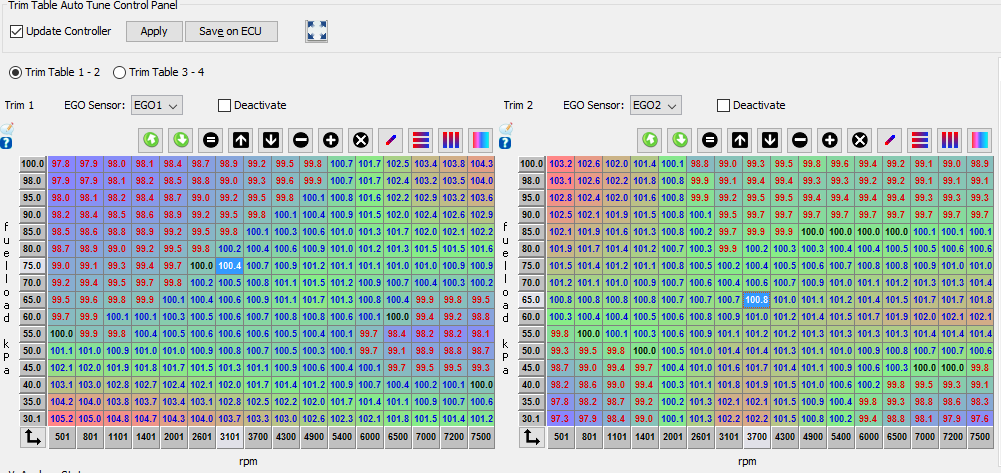
Task: Click the multiply (X) button above Trim 1
Action: 361,140
